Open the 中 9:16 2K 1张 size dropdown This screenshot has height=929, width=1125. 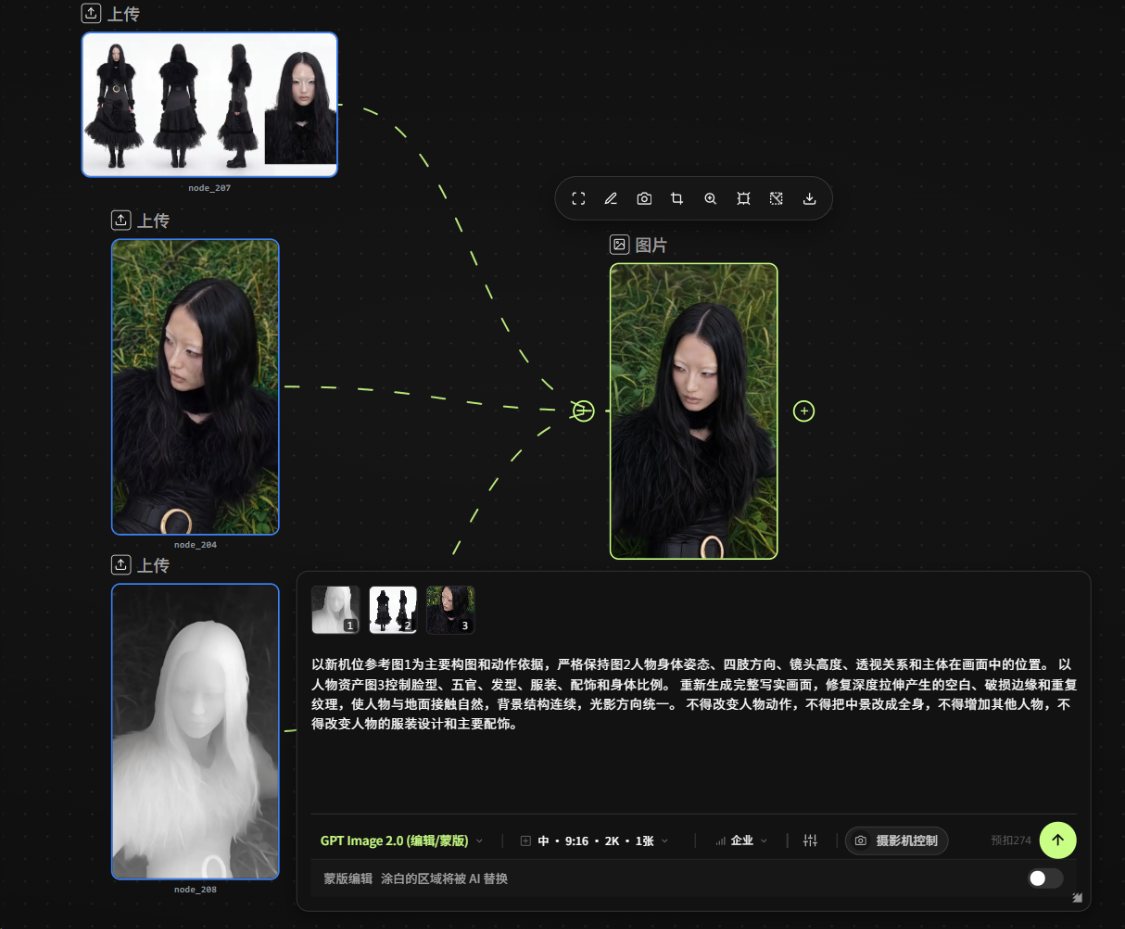(594, 840)
